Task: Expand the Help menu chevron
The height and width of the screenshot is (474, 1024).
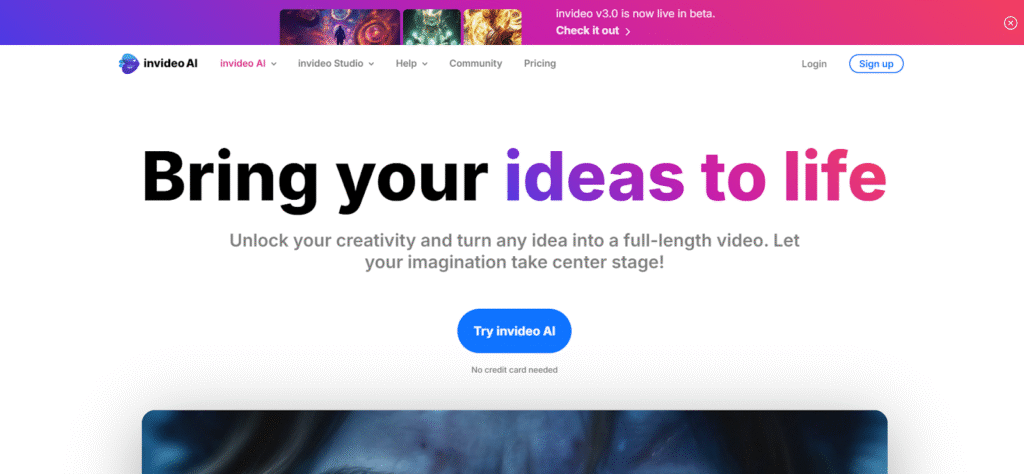Action: (x=424, y=64)
